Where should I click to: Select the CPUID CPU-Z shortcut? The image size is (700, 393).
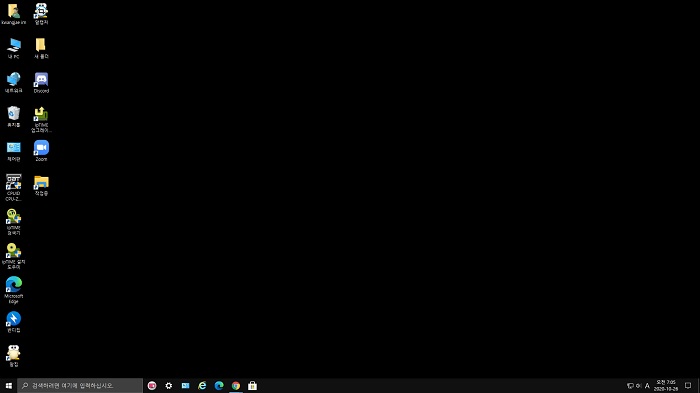click(x=13, y=188)
